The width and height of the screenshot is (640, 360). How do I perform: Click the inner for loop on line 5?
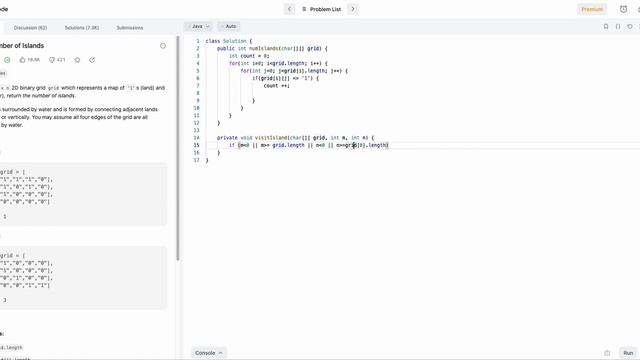pos(294,71)
